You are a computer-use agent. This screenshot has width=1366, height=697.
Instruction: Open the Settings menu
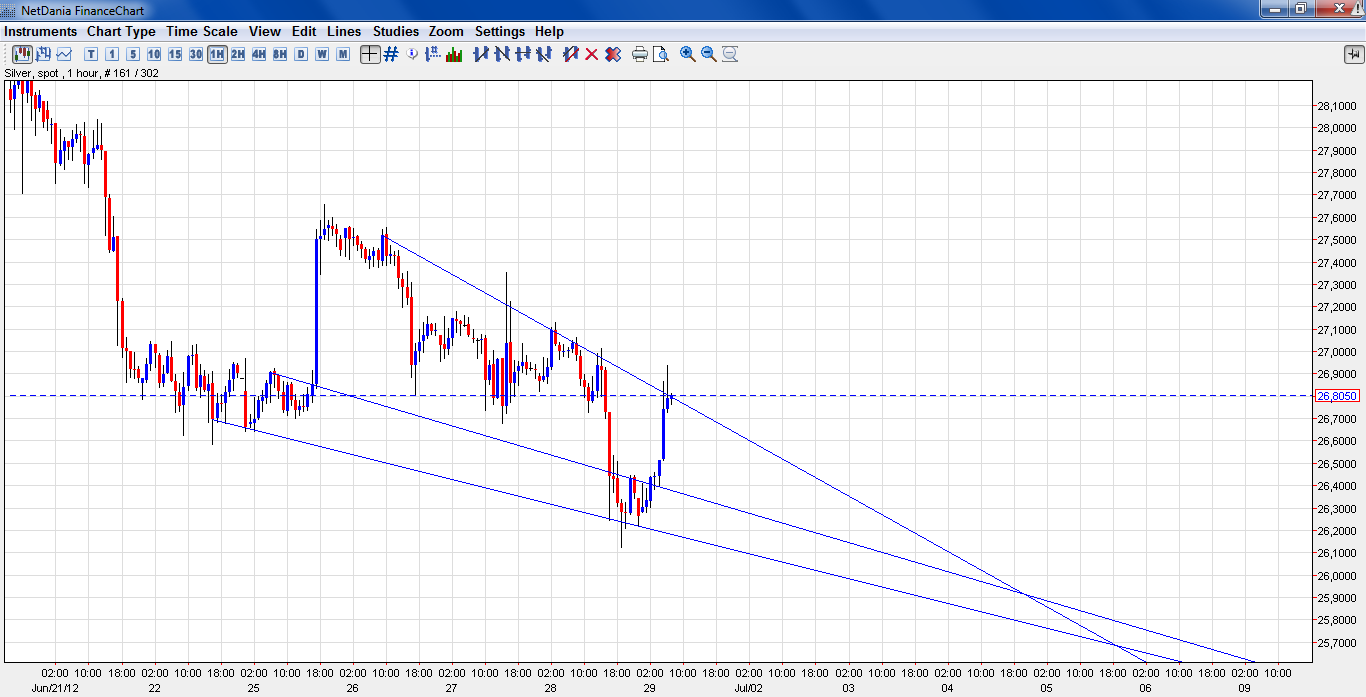pyautogui.click(x=500, y=31)
